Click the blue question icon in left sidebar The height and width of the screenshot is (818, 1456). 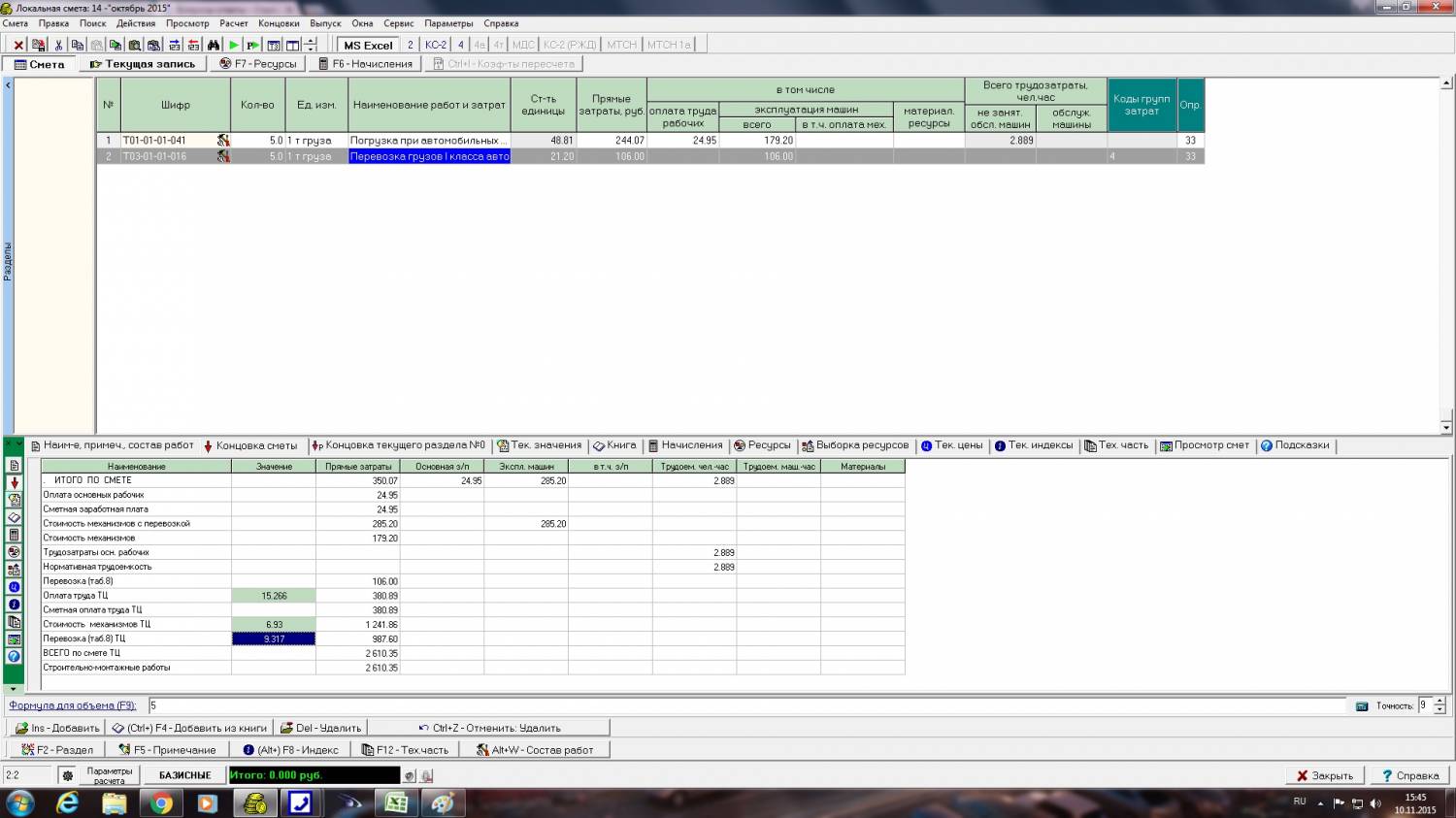[x=14, y=657]
